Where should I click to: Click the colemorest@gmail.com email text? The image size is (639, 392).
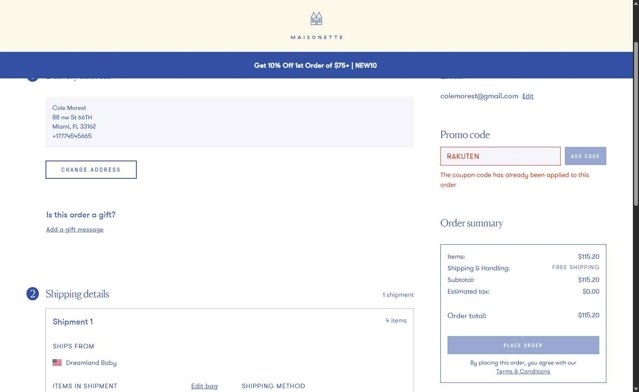tap(479, 96)
